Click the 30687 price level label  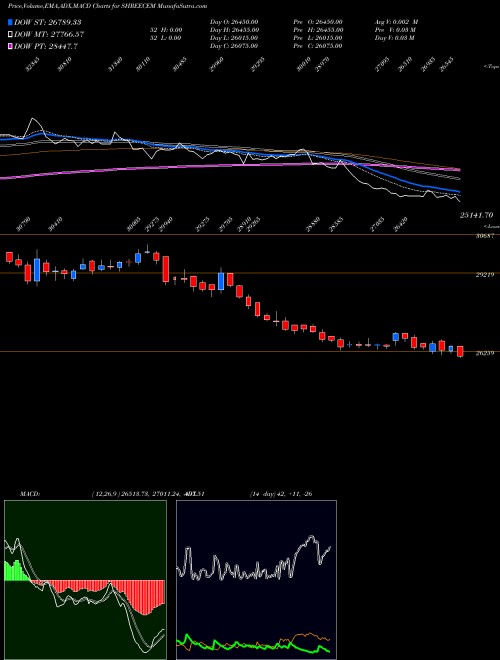click(x=484, y=236)
